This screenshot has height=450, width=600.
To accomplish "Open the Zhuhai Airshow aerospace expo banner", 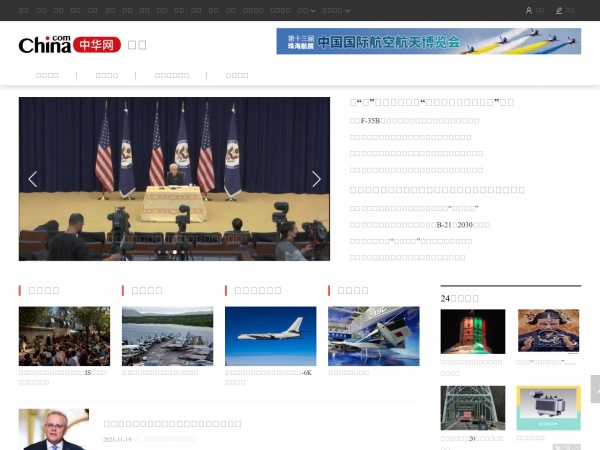I will (429, 41).
